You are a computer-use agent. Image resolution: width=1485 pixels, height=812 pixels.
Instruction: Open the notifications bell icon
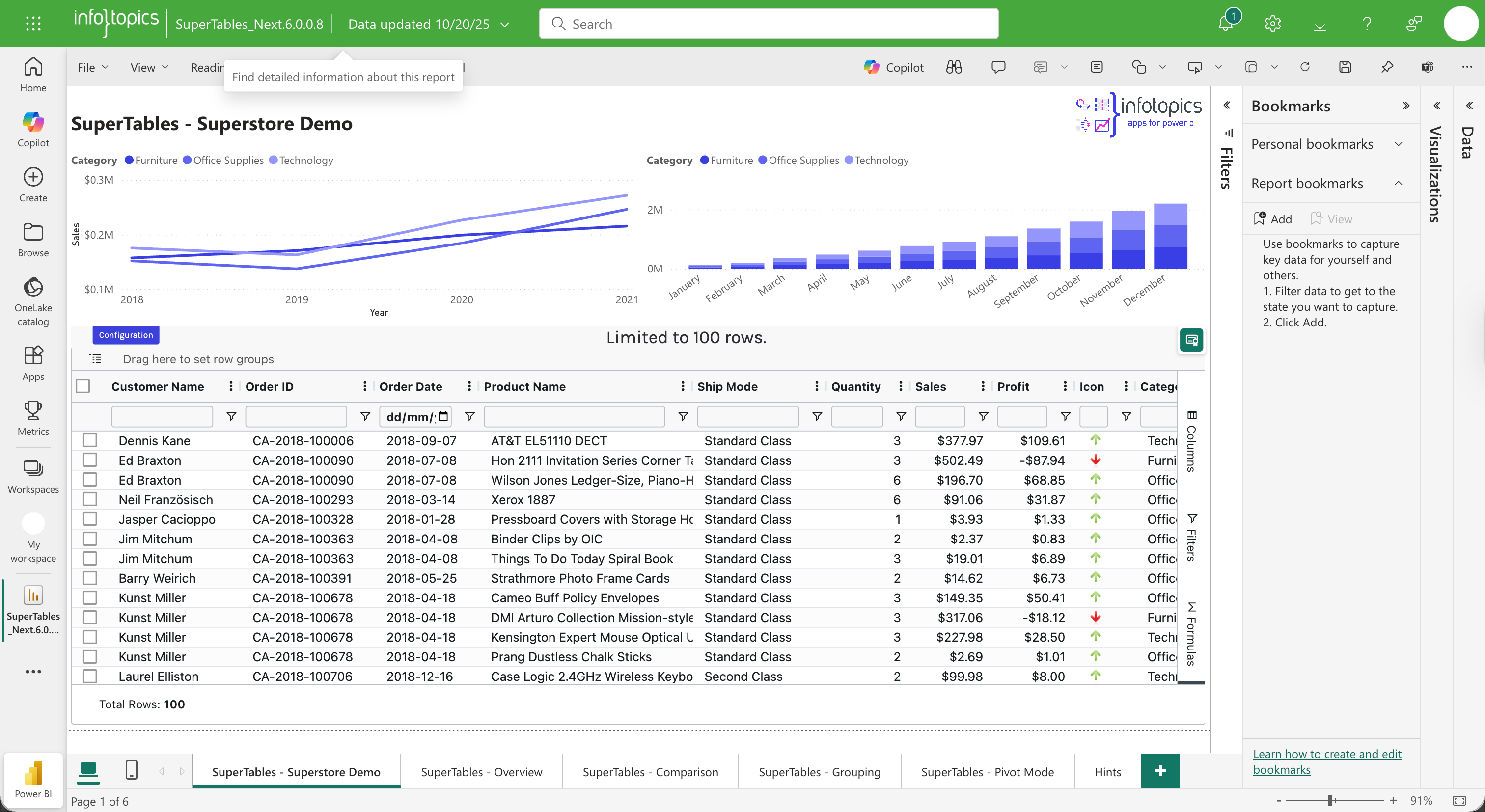click(x=1225, y=24)
